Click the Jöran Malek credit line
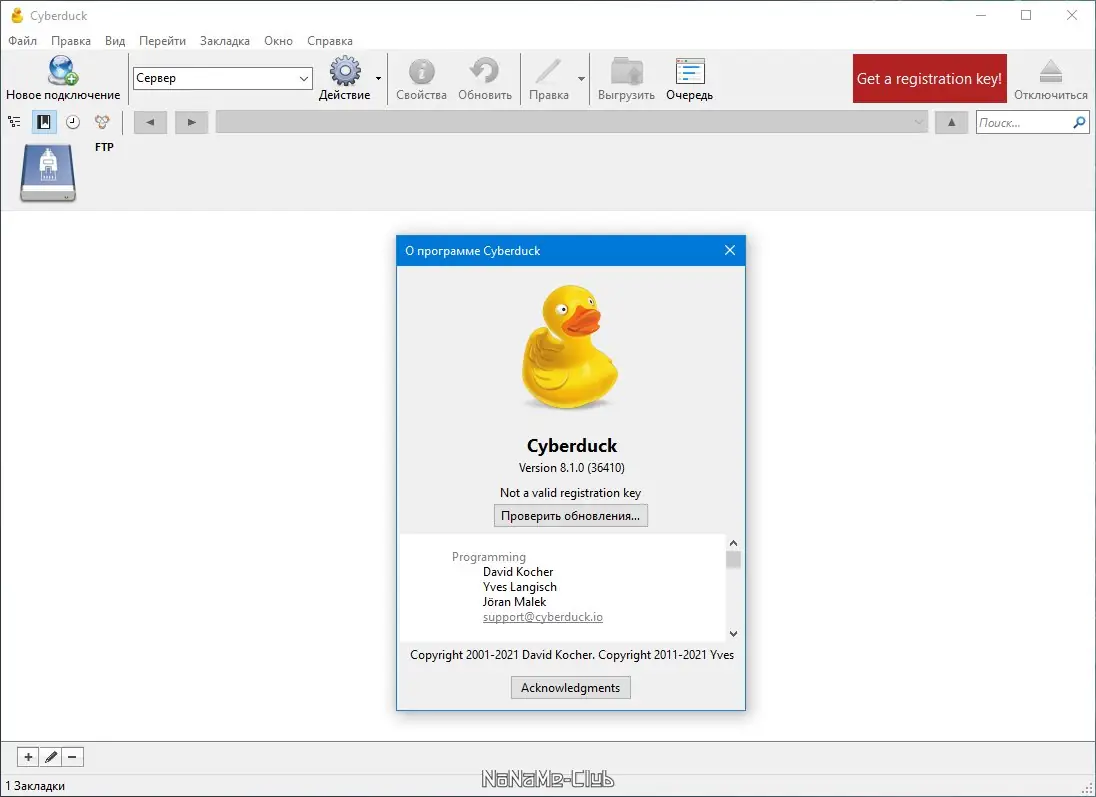 click(x=514, y=602)
